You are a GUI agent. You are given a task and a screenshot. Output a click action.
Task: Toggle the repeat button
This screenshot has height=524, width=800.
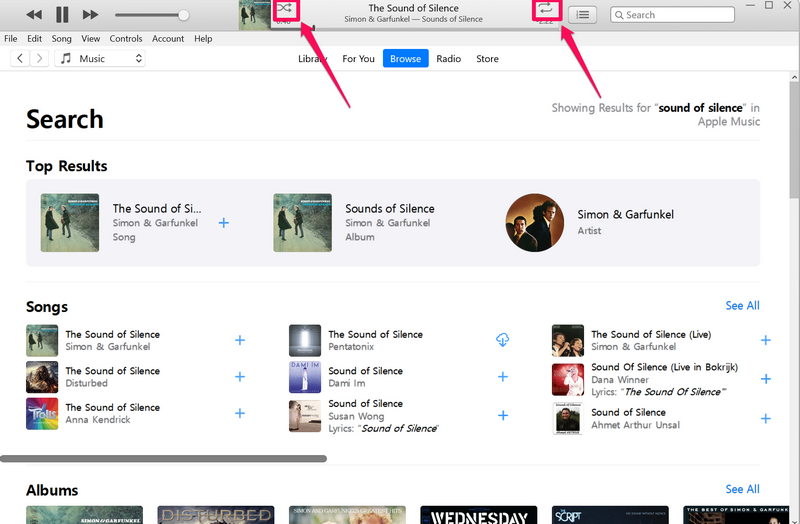pos(546,9)
